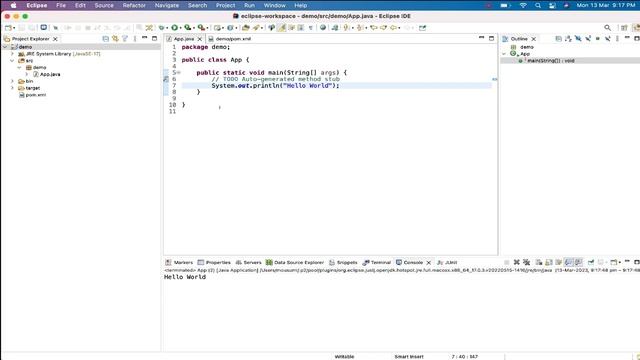Click the Pin Console icon

[x=591, y=262]
